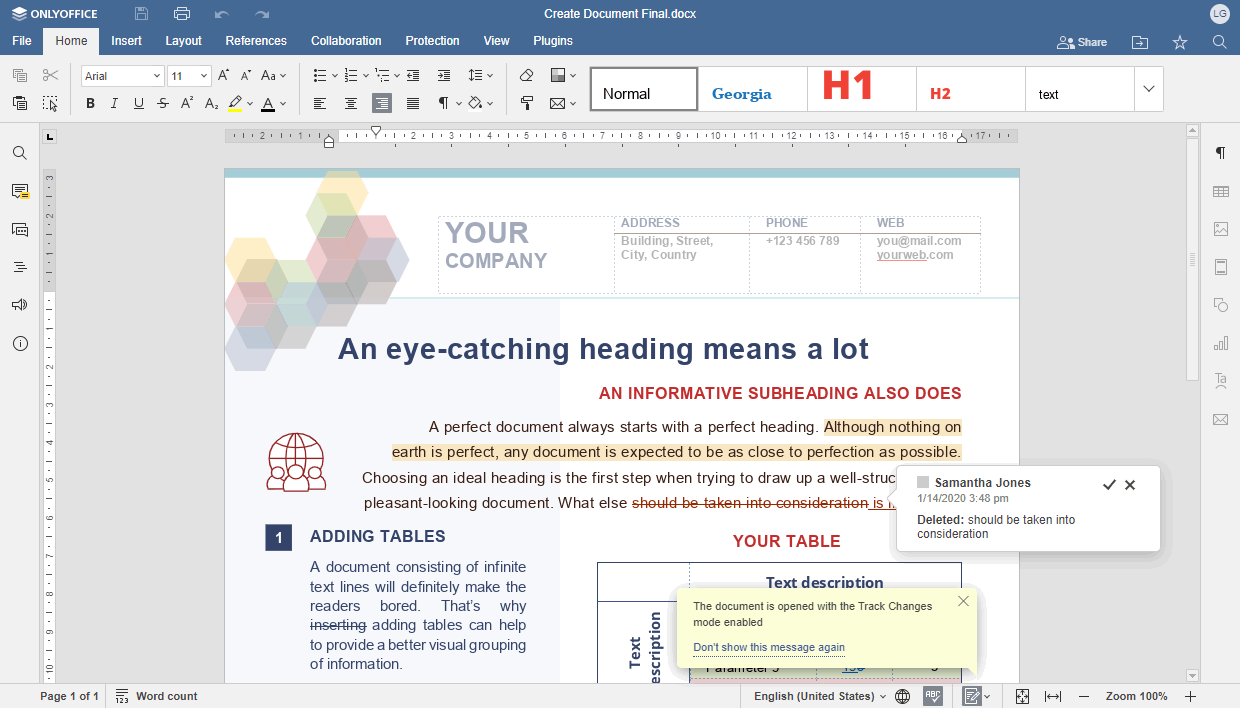Expand the paragraph styles gallery
Image resolution: width=1240 pixels, height=708 pixels.
pyautogui.click(x=1148, y=89)
